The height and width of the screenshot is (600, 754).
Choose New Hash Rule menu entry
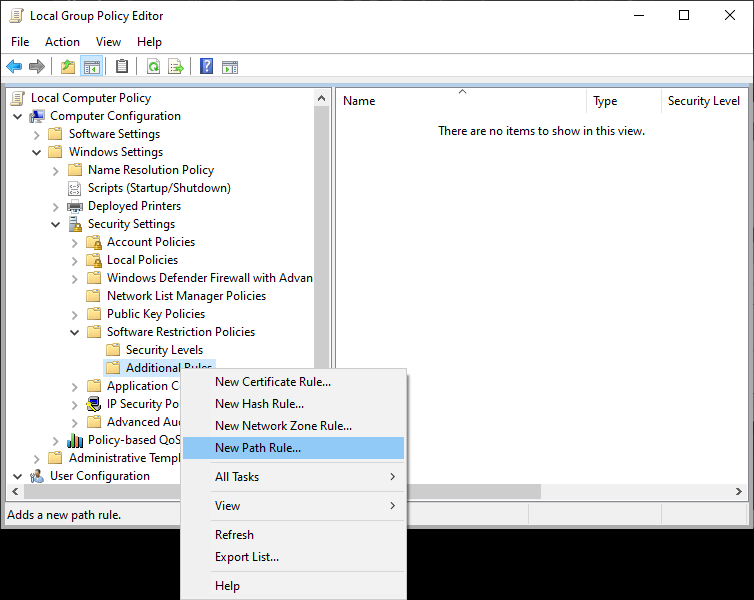[259, 404]
